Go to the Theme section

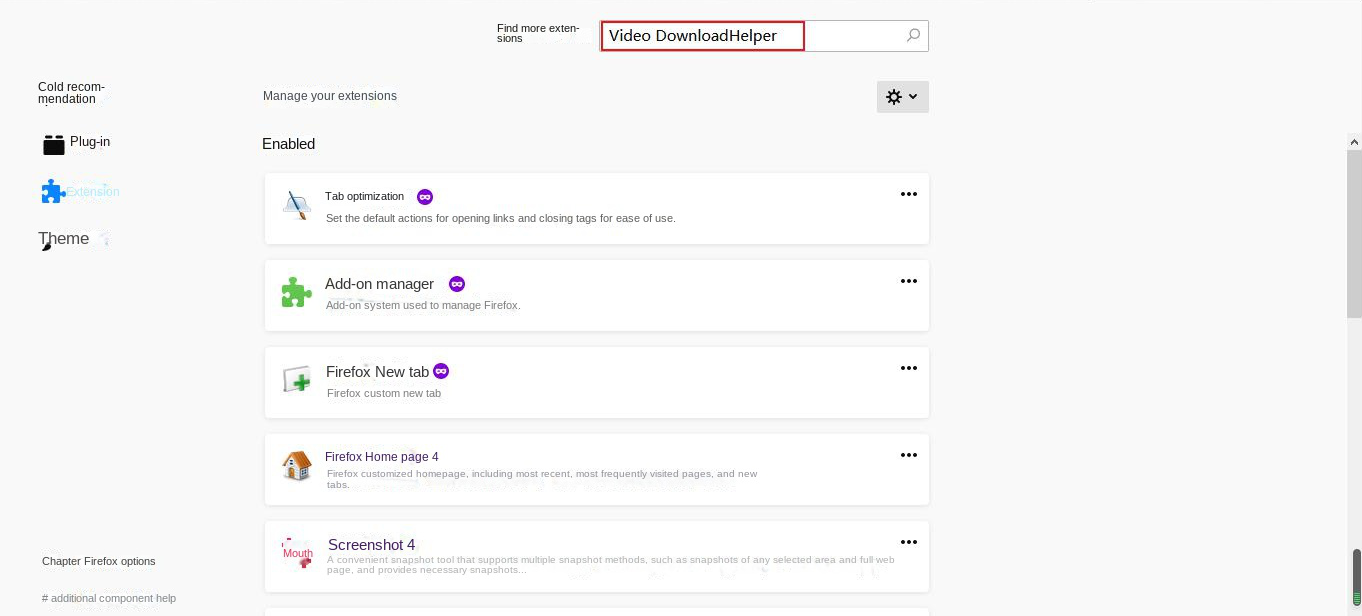(x=64, y=239)
